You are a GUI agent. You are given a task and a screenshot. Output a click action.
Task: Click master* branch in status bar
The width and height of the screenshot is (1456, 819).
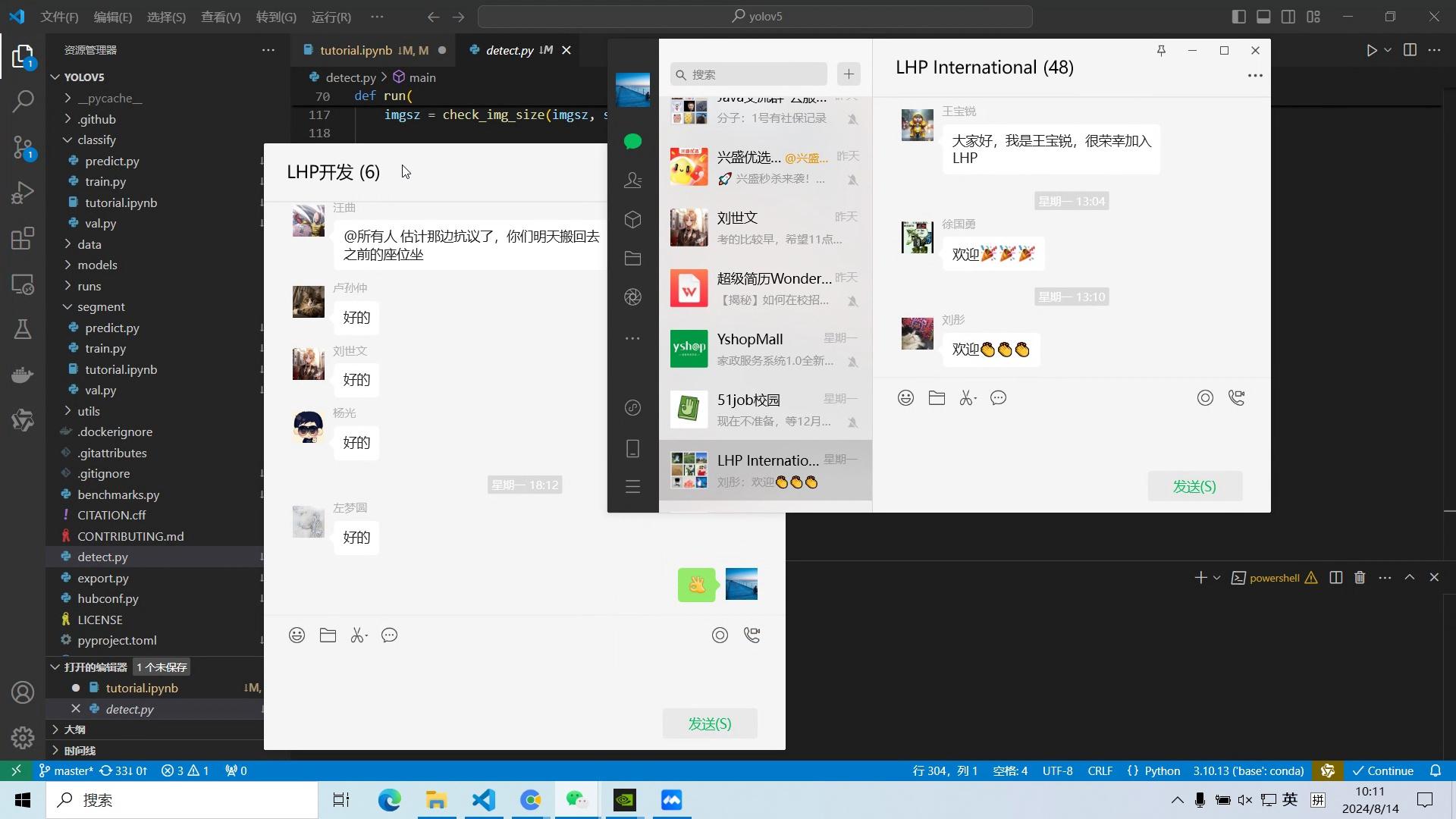[66, 771]
